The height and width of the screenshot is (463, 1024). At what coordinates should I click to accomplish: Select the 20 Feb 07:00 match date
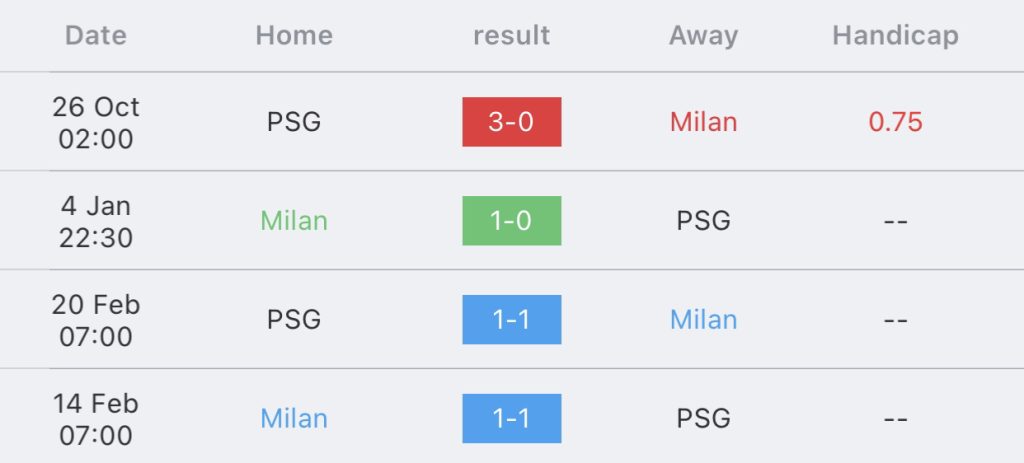[x=96, y=320]
